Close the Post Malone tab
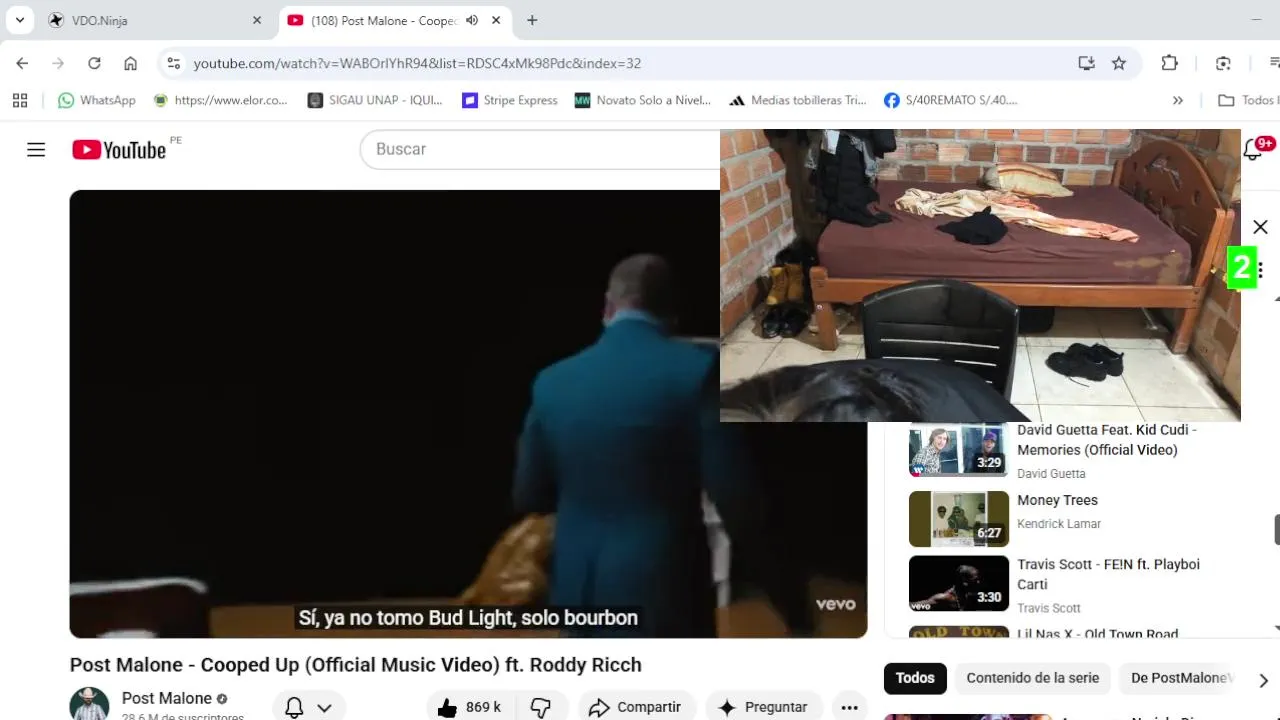Image resolution: width=1280 pixels, height=720 pixels. [496, 20]
